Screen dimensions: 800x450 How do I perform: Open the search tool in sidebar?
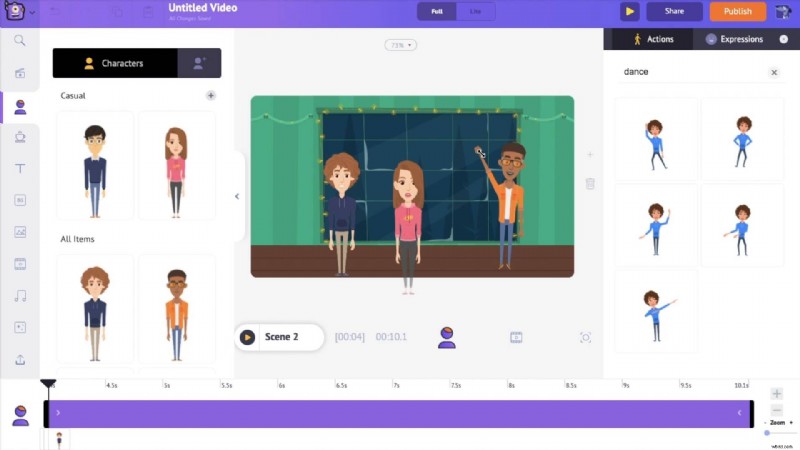tap(20, 40)
